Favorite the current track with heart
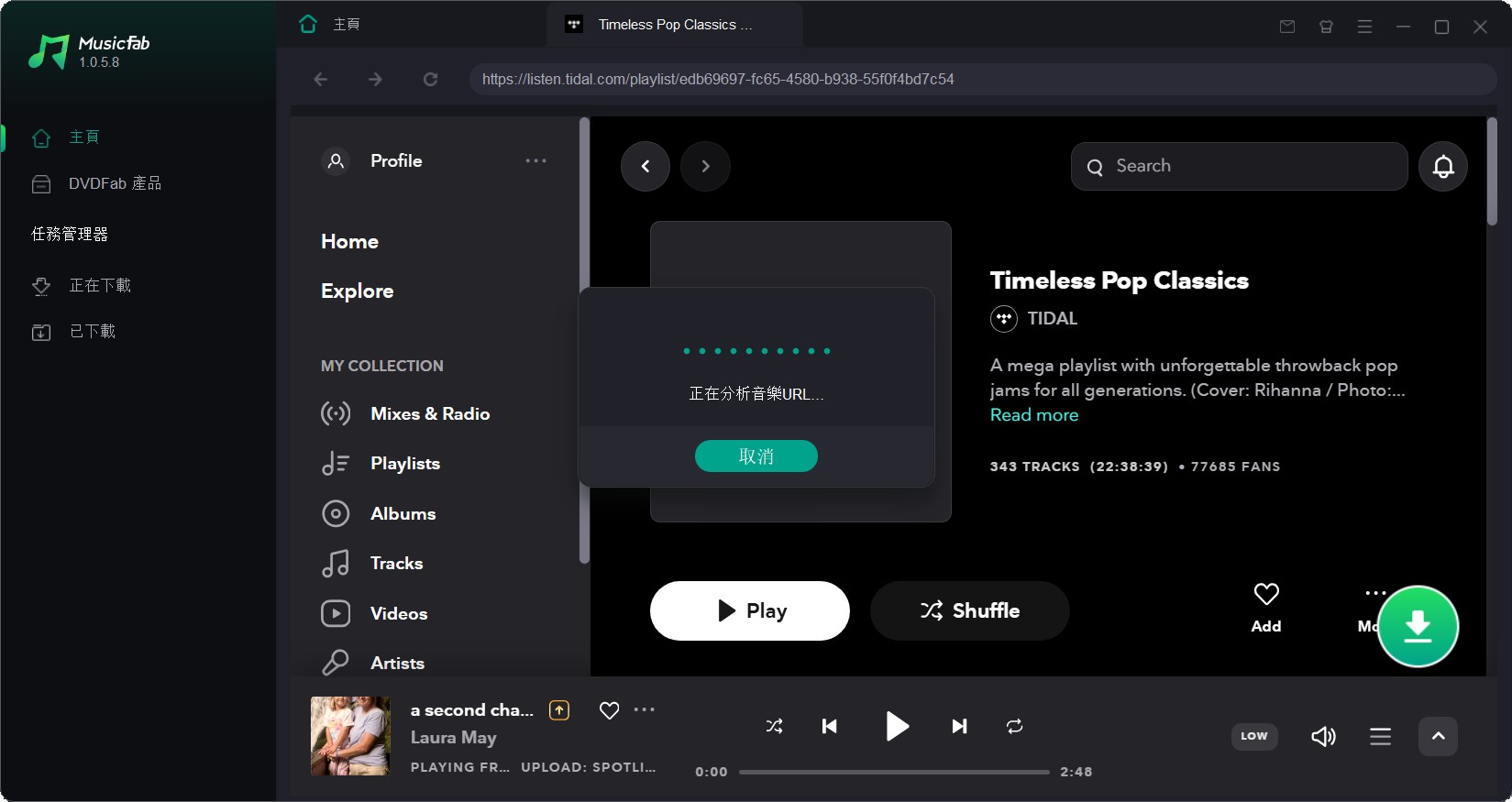 (x=609, y=710)
